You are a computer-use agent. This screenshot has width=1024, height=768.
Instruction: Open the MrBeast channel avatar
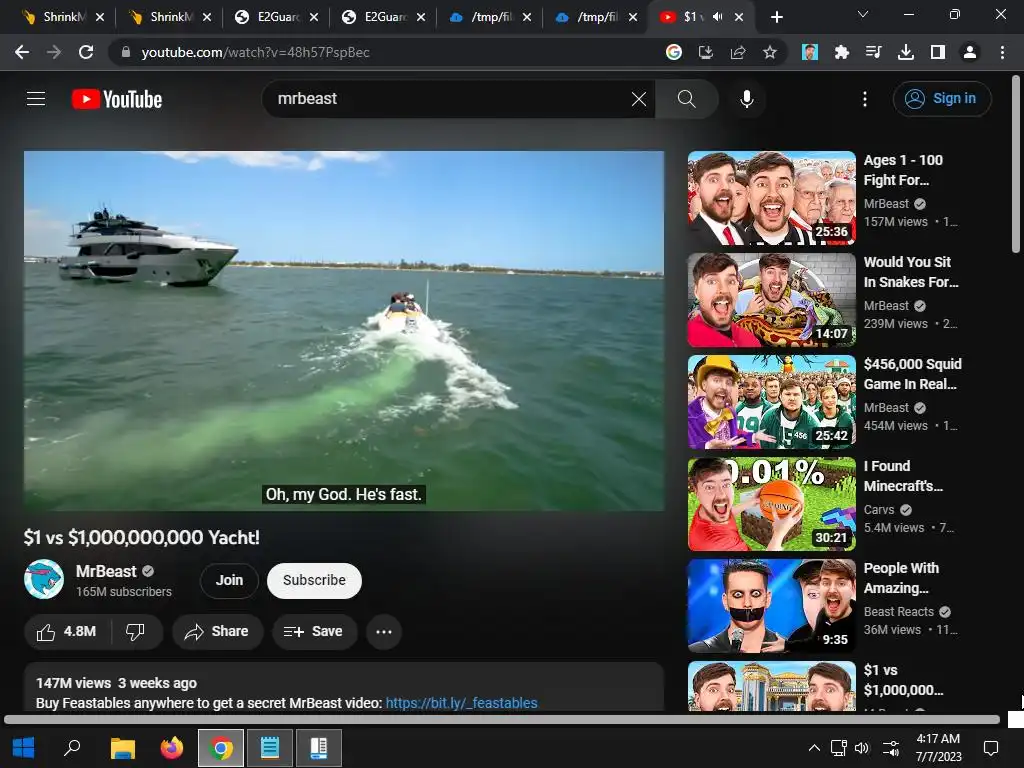click(x=44, y=579)
